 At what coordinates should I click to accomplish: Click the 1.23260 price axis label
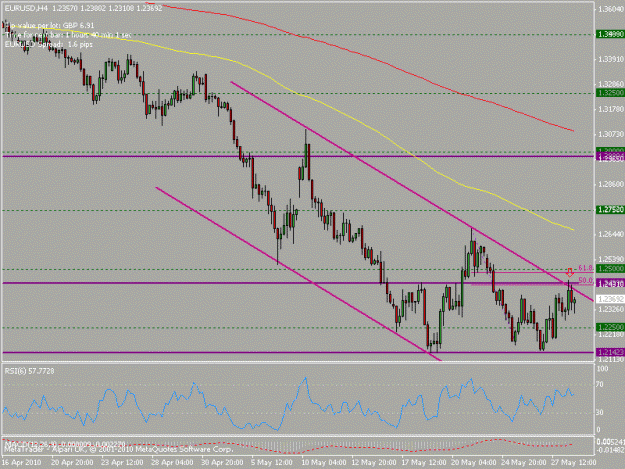tap(611, 309)
